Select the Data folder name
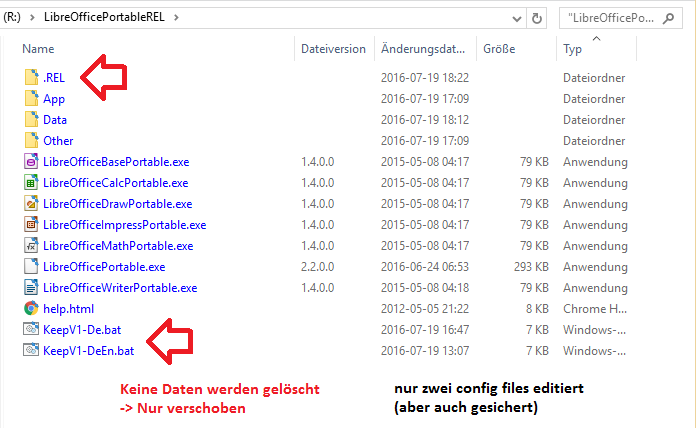Viewport: 696px width, 428px height. click(x=55, y=119)
